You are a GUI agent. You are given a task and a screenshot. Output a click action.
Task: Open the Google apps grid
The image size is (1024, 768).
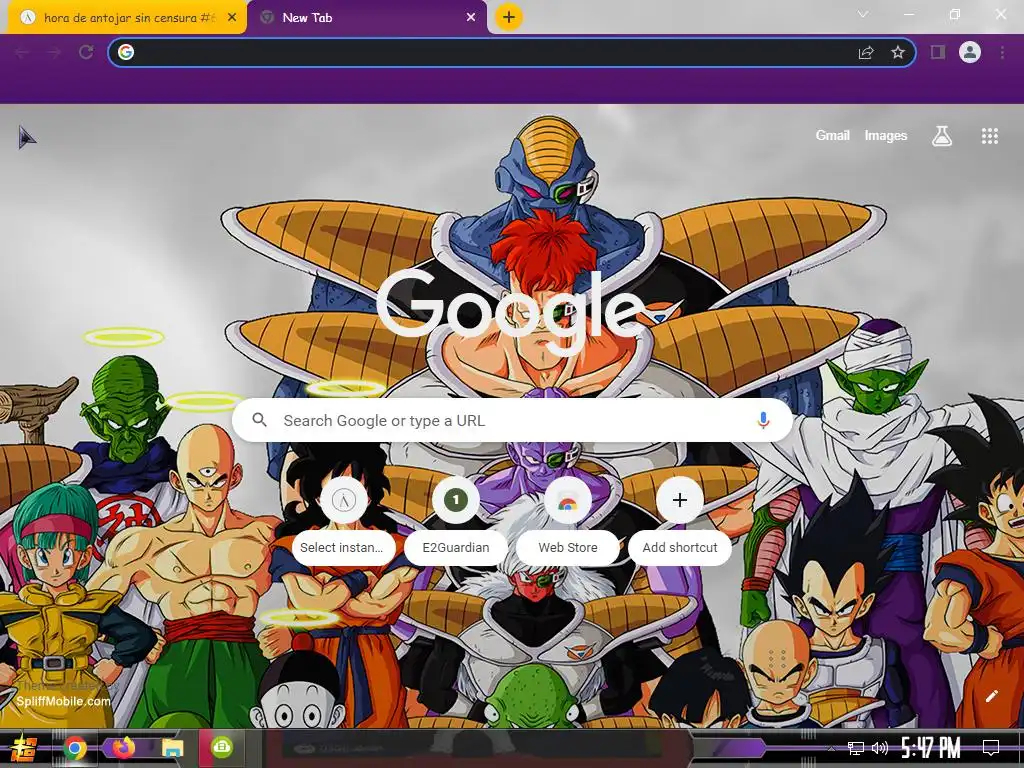pyautogui.click(x=989, y=136)
